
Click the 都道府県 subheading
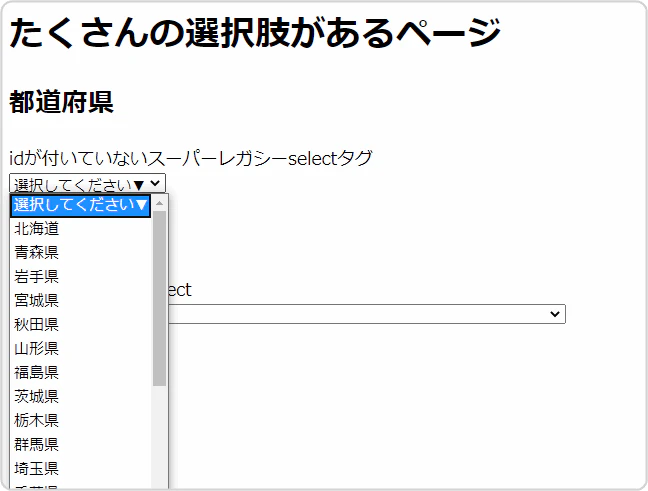point(62,102)
